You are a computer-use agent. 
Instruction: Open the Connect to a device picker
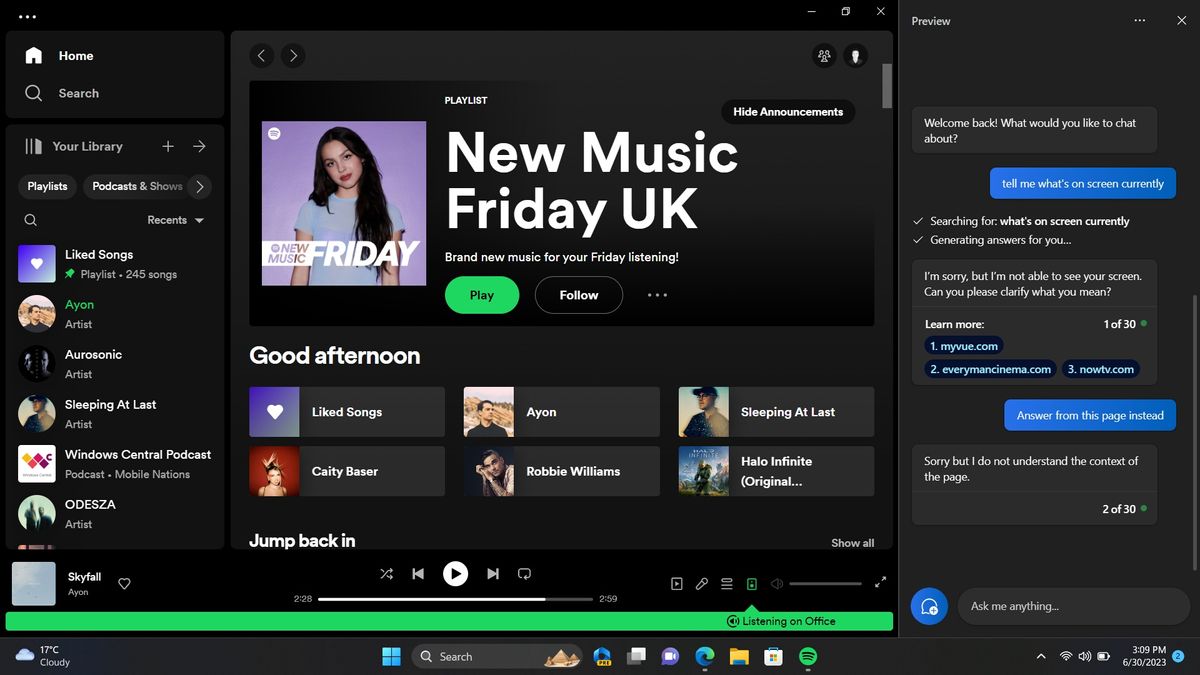[x=751, y=583]
